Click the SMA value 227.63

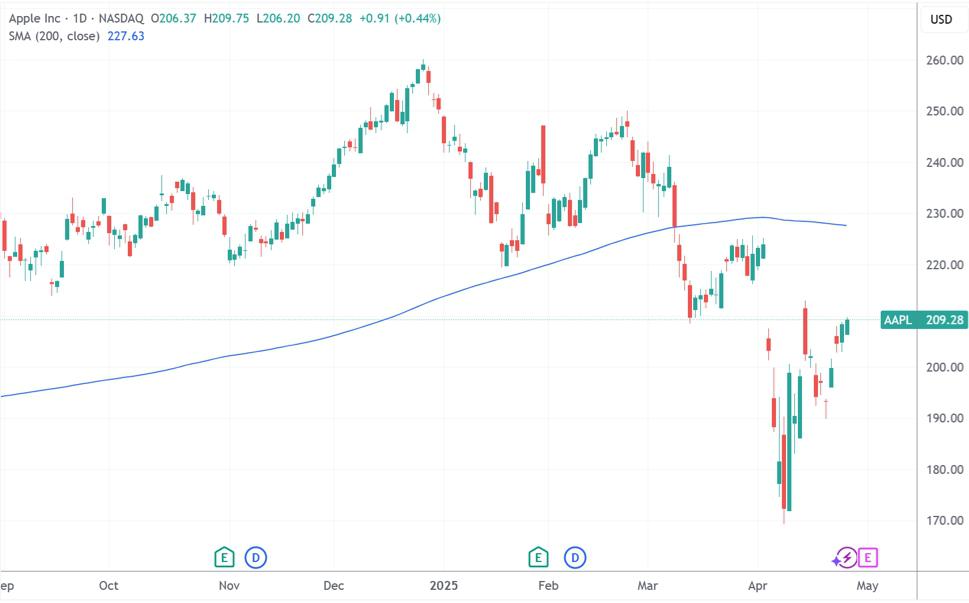click(x=127, y=36)
